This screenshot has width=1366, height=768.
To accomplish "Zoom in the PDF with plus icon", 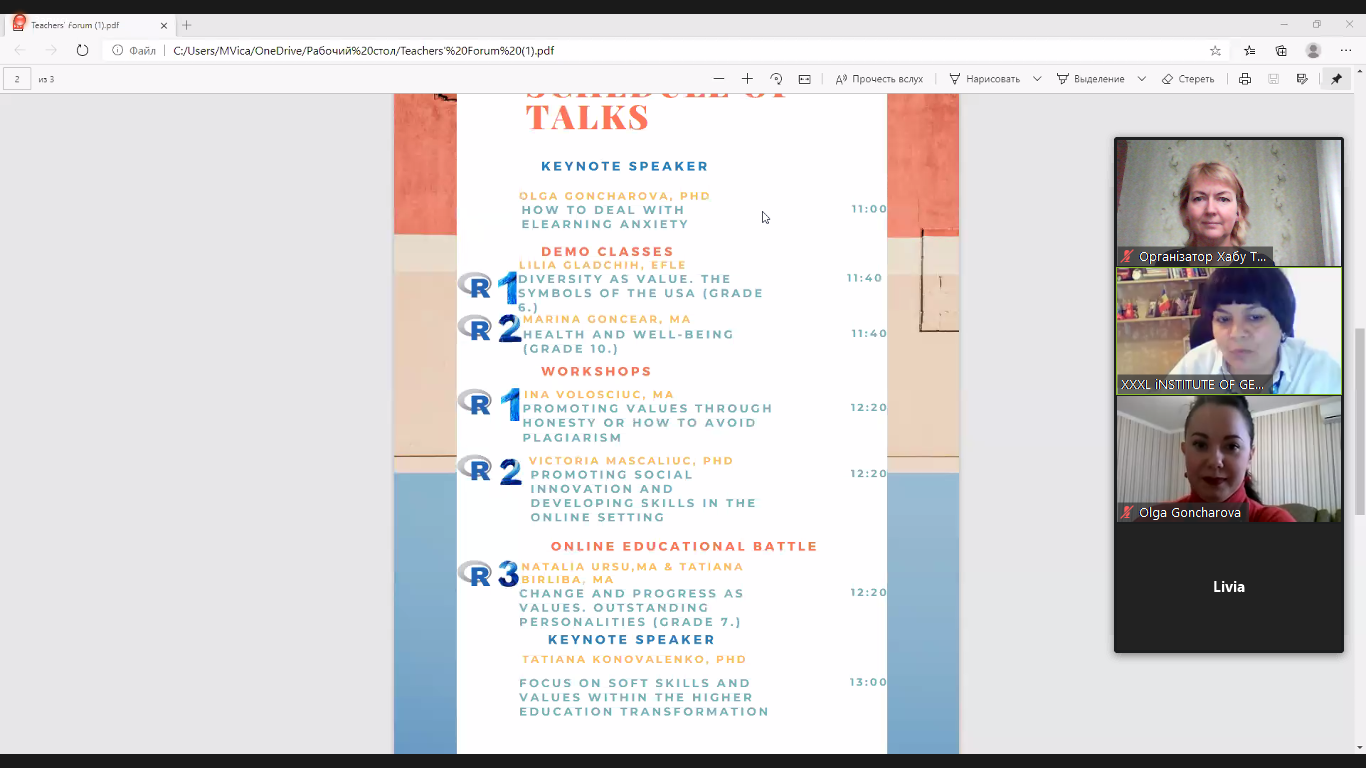I will click(747, 79).
